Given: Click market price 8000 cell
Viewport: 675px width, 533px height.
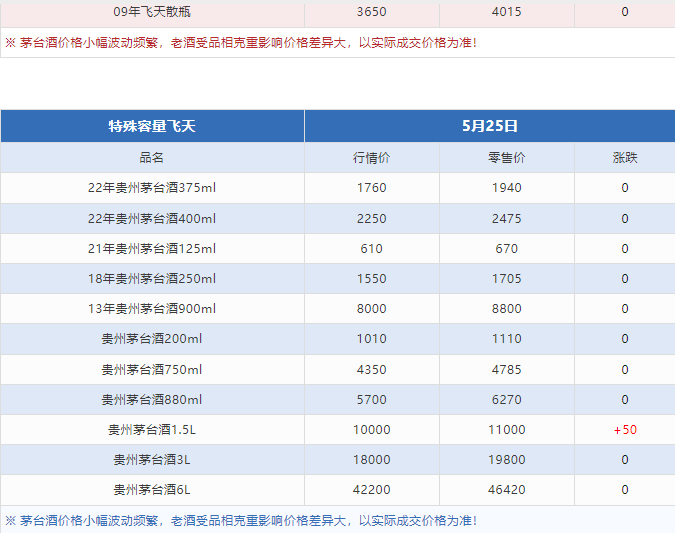Looking at the screenshot, I should (x=372, y=309).
